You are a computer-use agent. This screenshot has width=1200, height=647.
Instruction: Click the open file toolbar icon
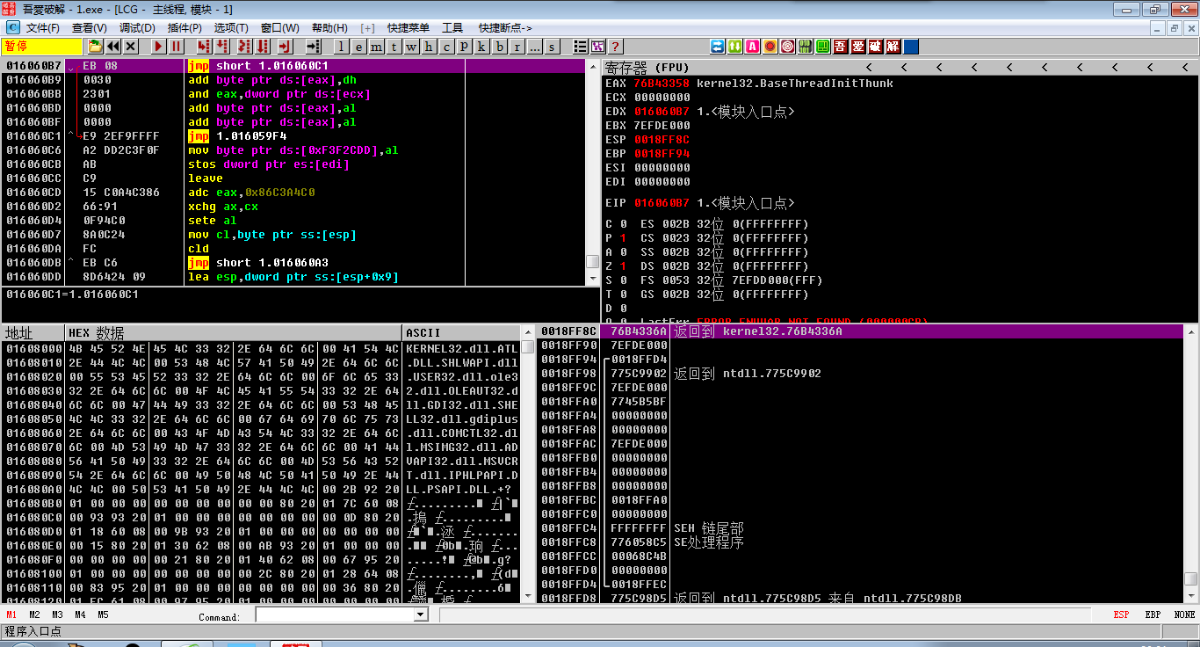pyautogui.click(x=95, y=46)
